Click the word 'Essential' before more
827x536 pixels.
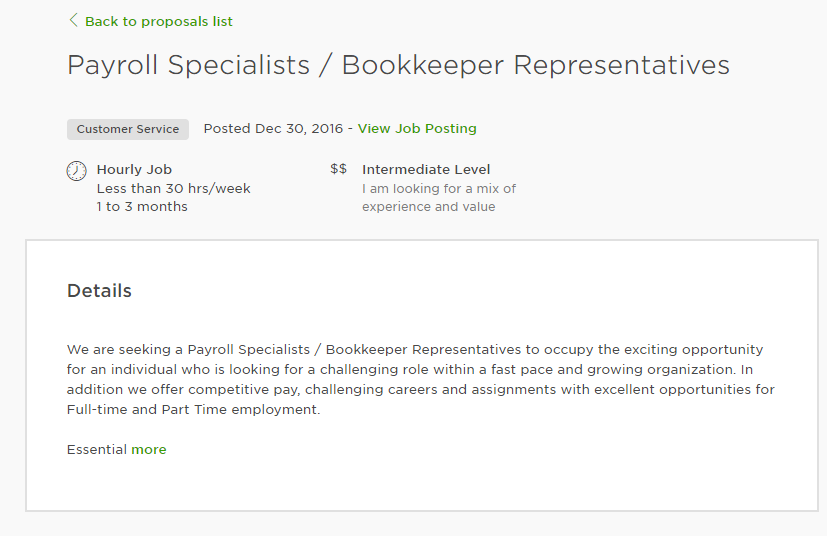click(x=97, y=449)
